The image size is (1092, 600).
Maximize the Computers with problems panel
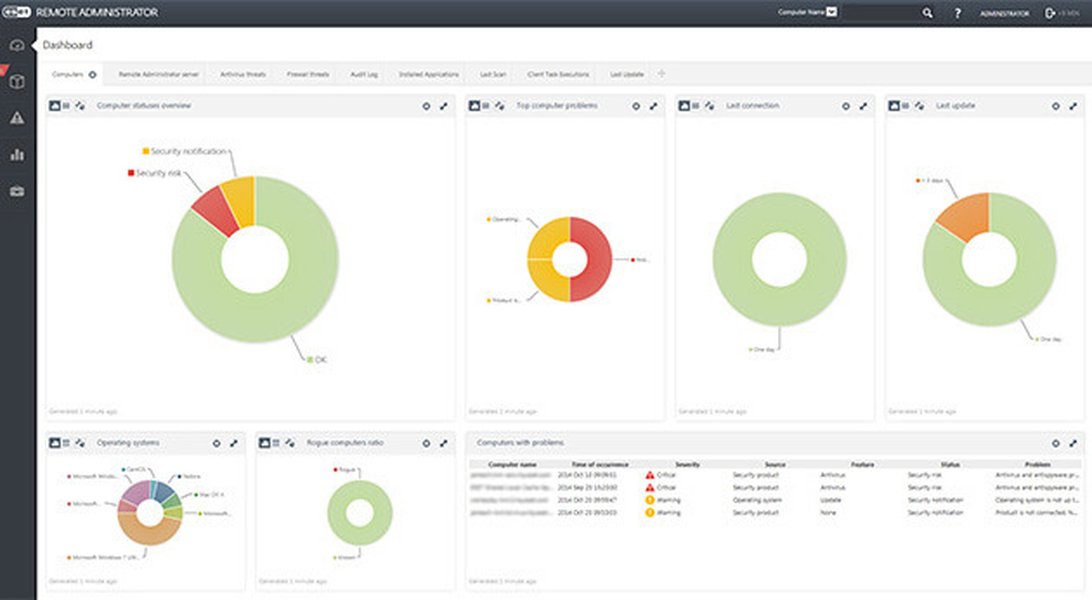coord(1073,443)
